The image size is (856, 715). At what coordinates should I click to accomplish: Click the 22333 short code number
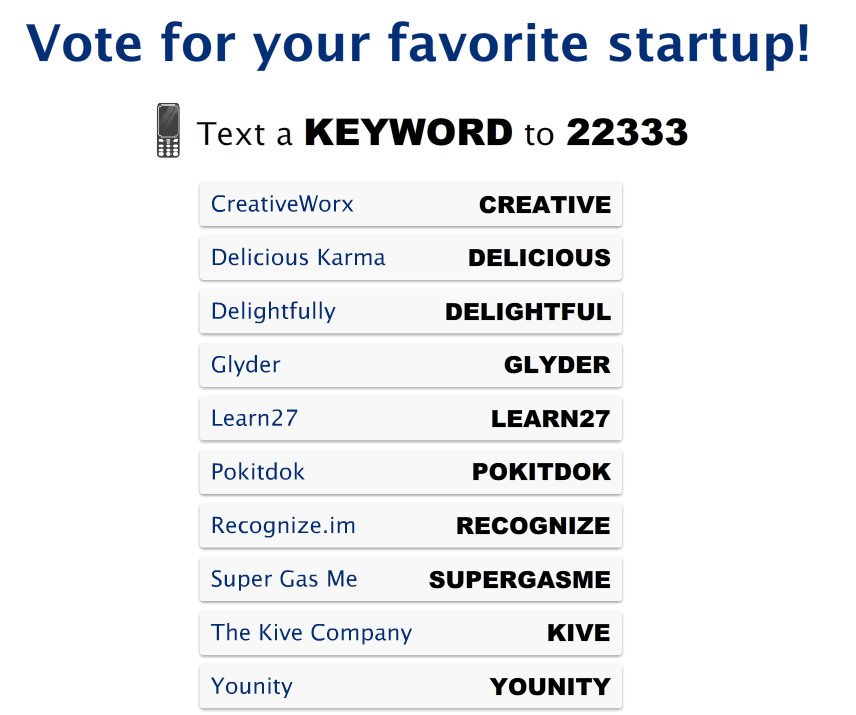click(x=627, y=133)
